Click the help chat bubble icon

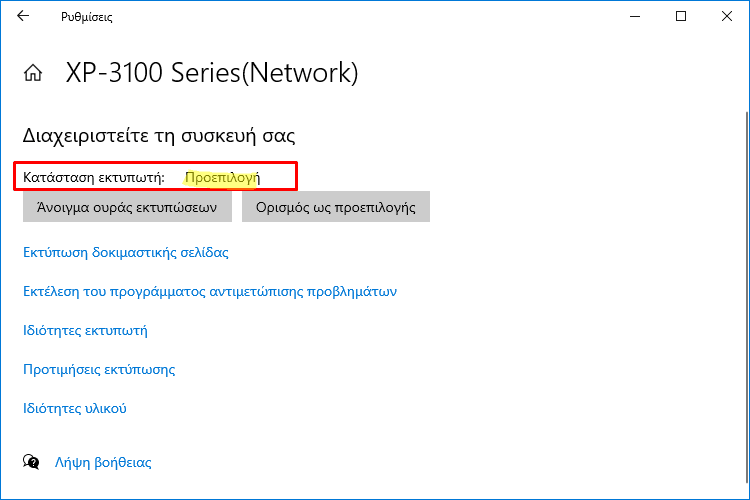(31, 462)
